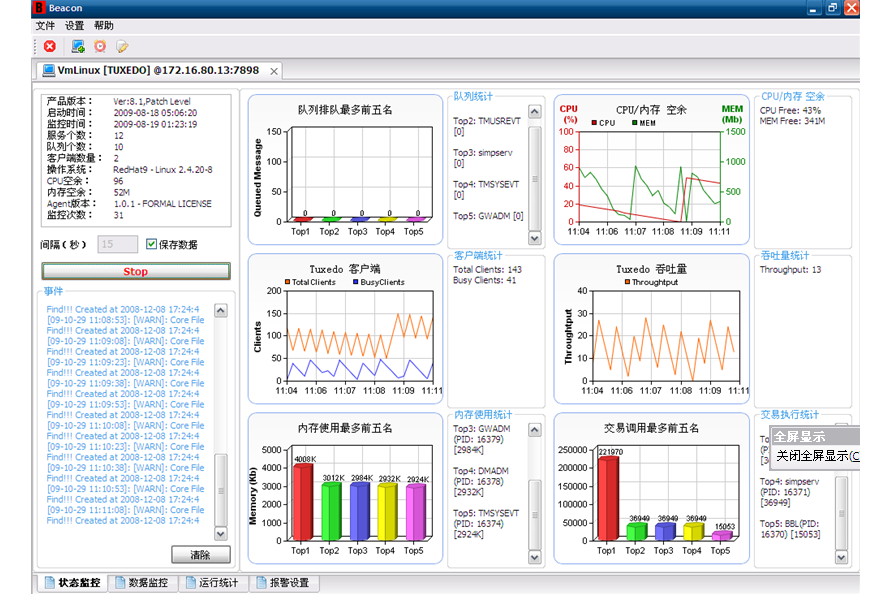Click down arrow of 交易执行统计 scrollbar
This screenshot has height=594, width=890.
[x=841, y=557]
